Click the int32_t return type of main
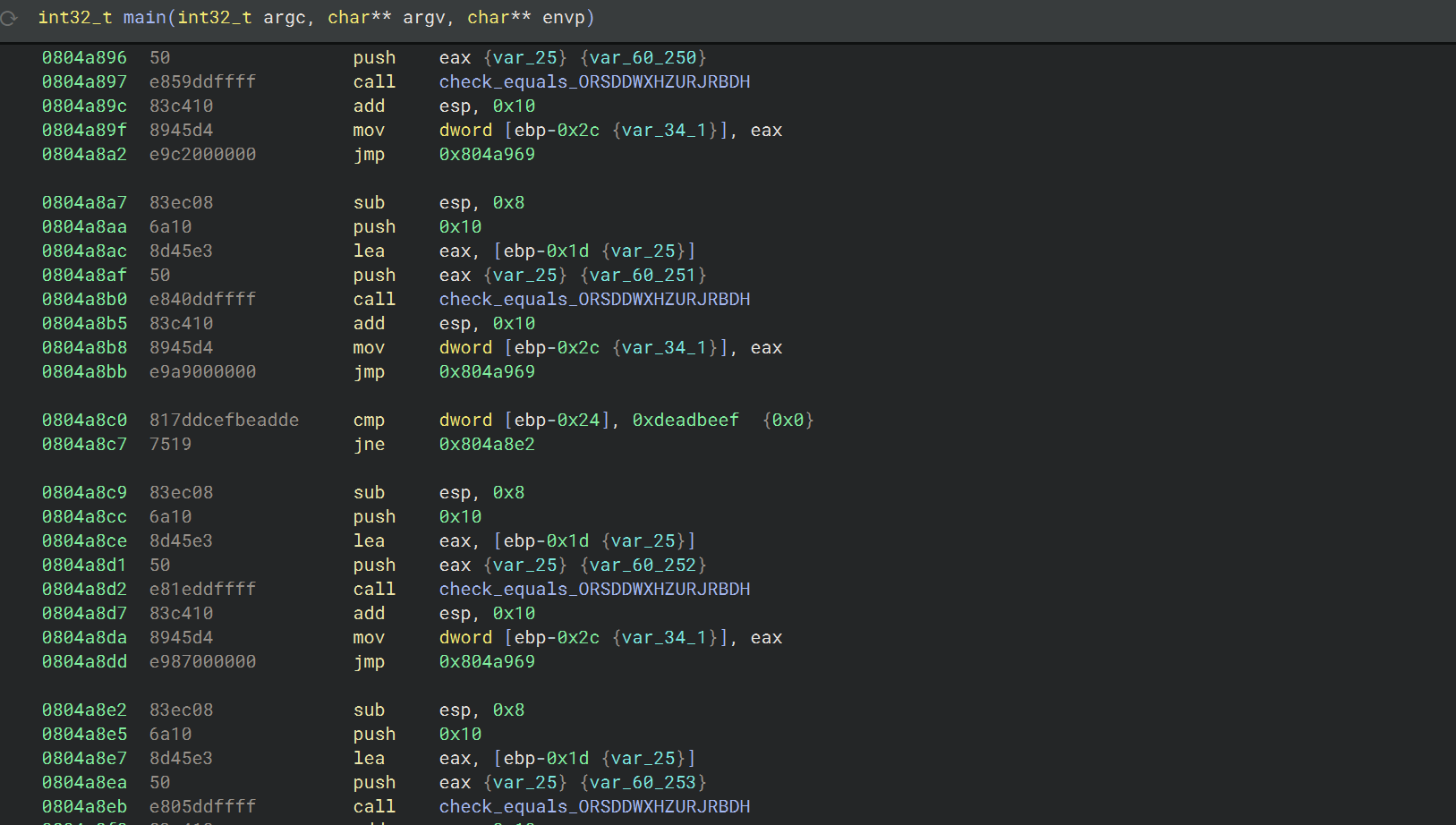The width and height of the screenshot is (1456, 825). point(74,18)
